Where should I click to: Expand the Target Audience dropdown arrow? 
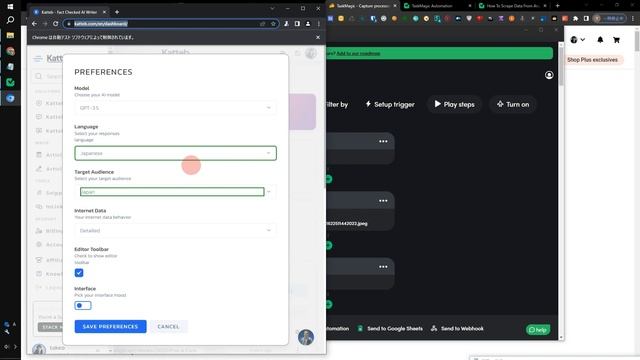[269, 191]
